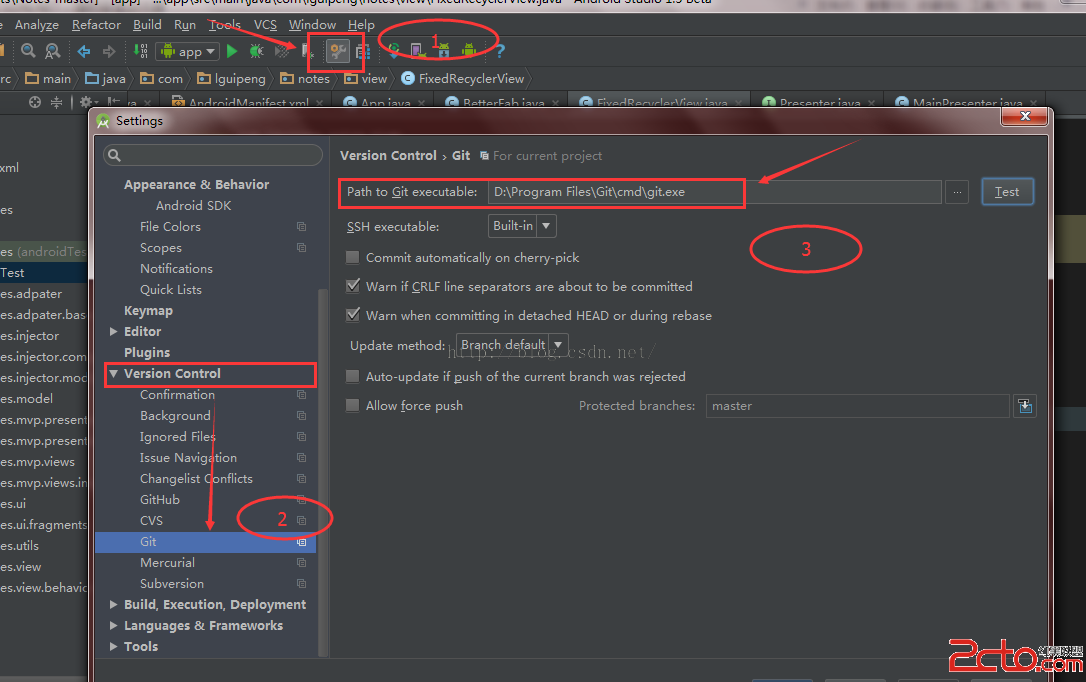
Task: Switch to BetterFab.java editor tab
Action: point(503,102)
